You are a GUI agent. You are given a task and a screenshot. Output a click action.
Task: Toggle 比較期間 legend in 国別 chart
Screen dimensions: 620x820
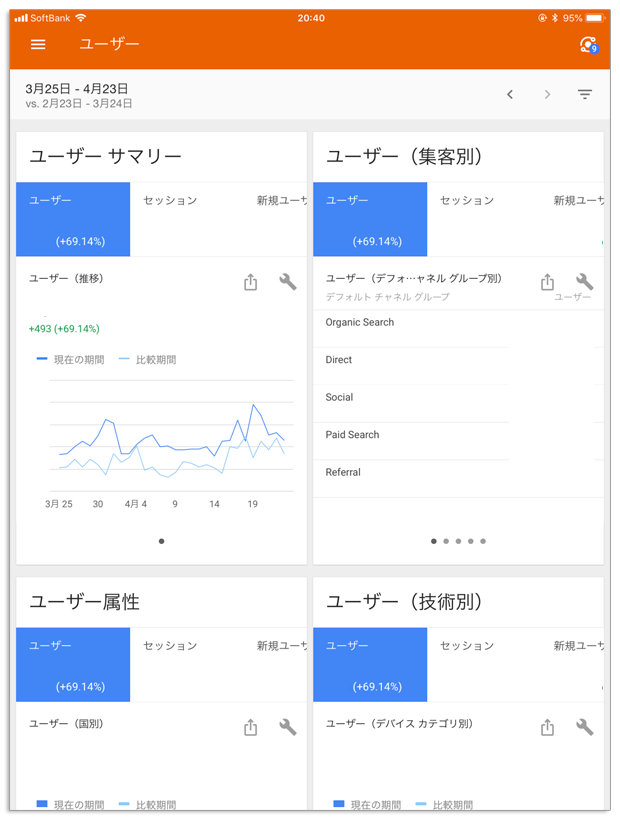[147, 804]
